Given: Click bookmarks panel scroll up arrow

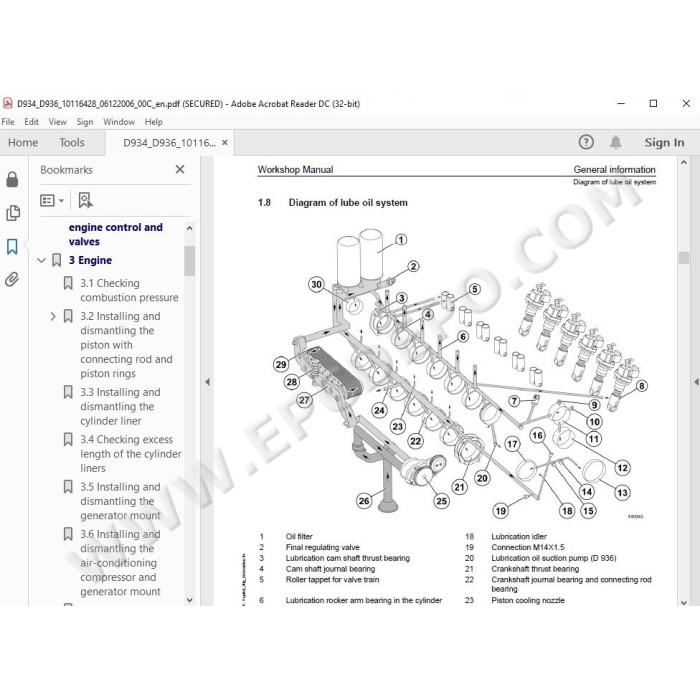Looking at the screenshot, I should pos(189,228).
